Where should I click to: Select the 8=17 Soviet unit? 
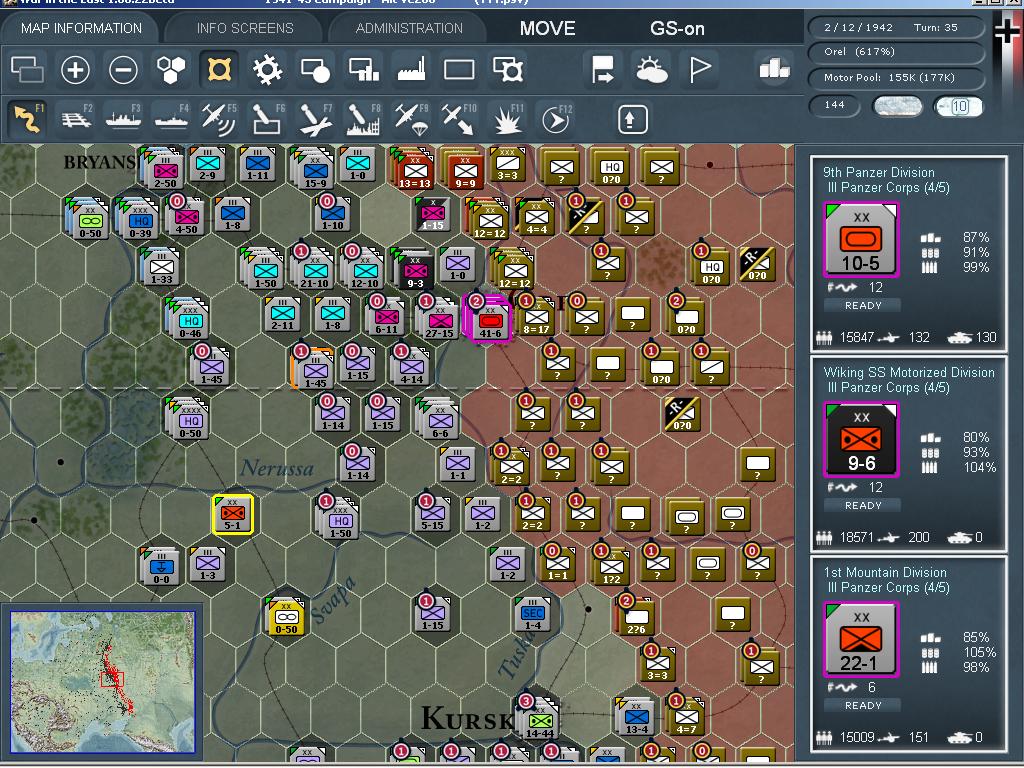(x=536, y=317)
